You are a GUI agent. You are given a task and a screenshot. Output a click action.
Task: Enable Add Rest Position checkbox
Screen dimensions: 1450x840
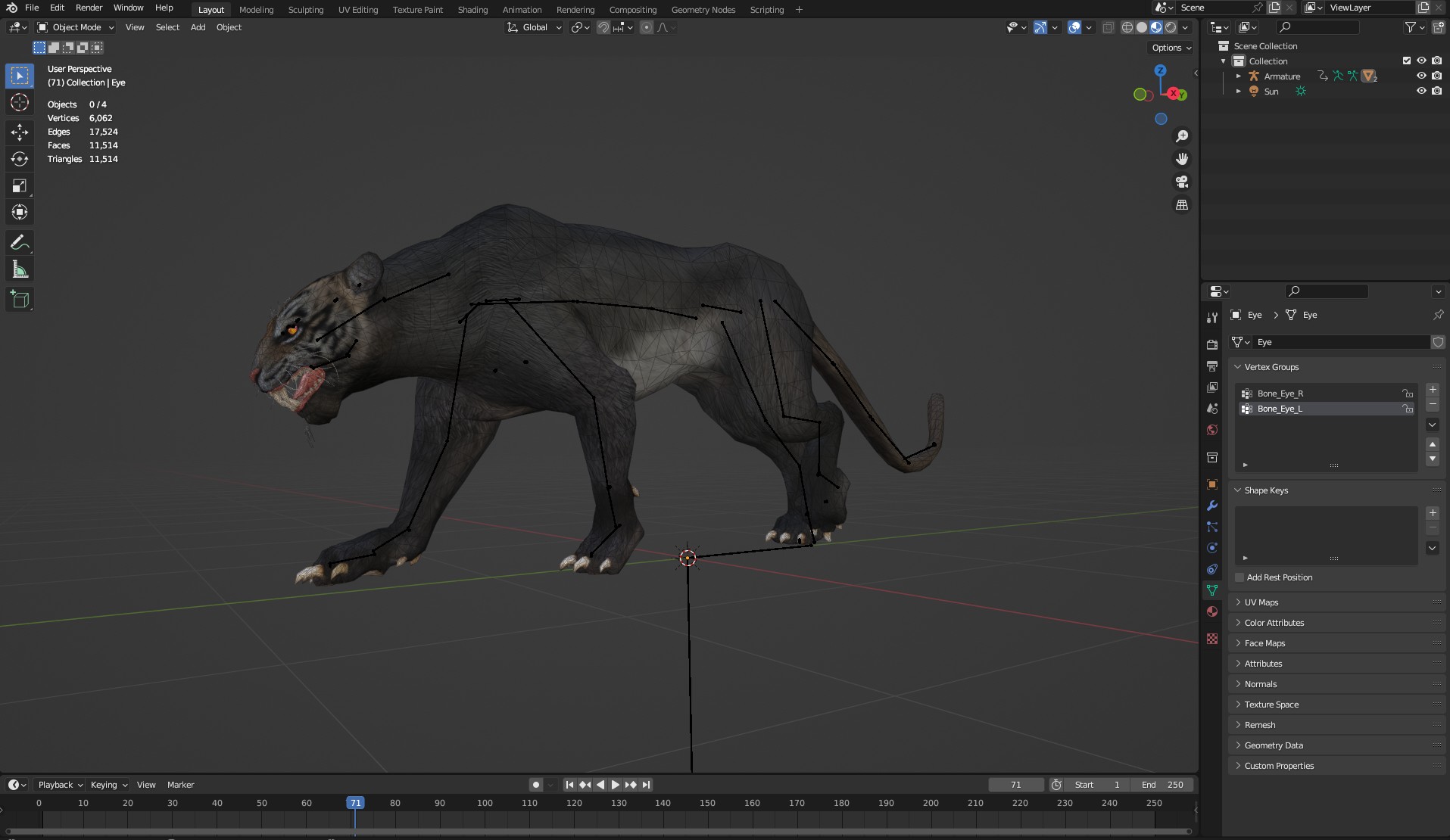click(x=1240, y=577)
